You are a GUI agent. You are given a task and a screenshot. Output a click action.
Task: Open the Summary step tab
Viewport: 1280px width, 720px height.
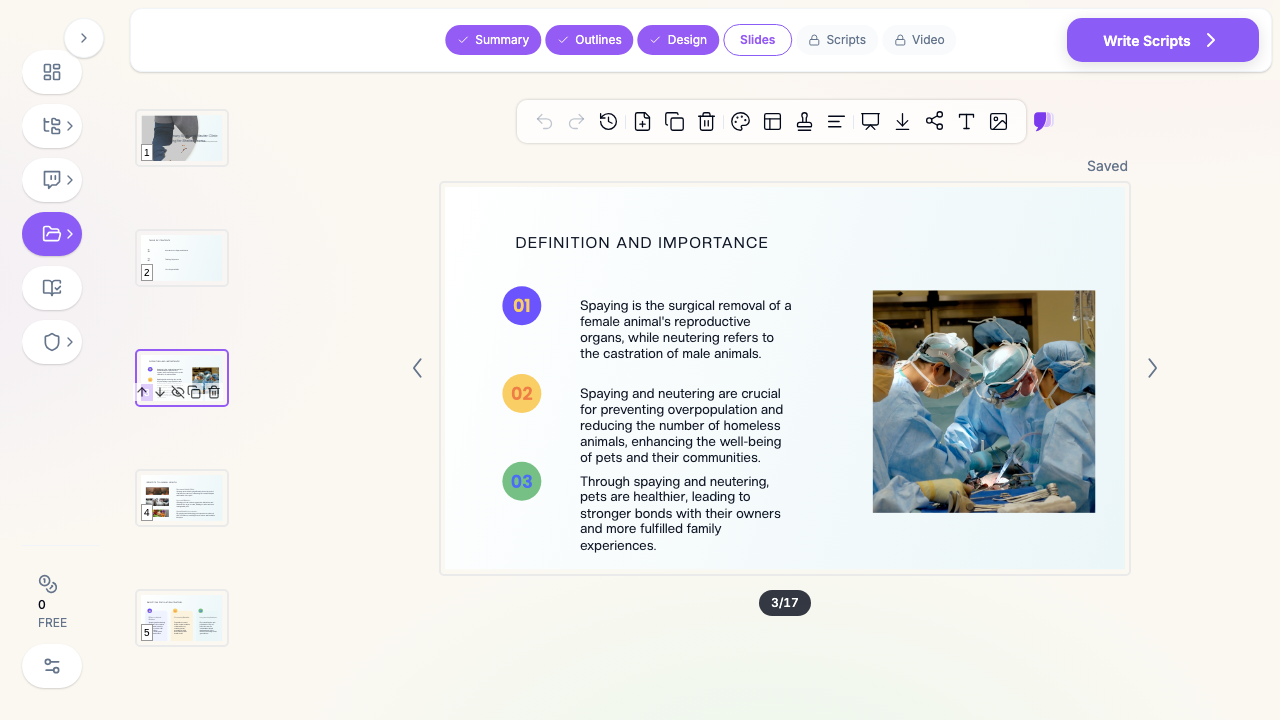pyautogui.click(x=493, y=40)
